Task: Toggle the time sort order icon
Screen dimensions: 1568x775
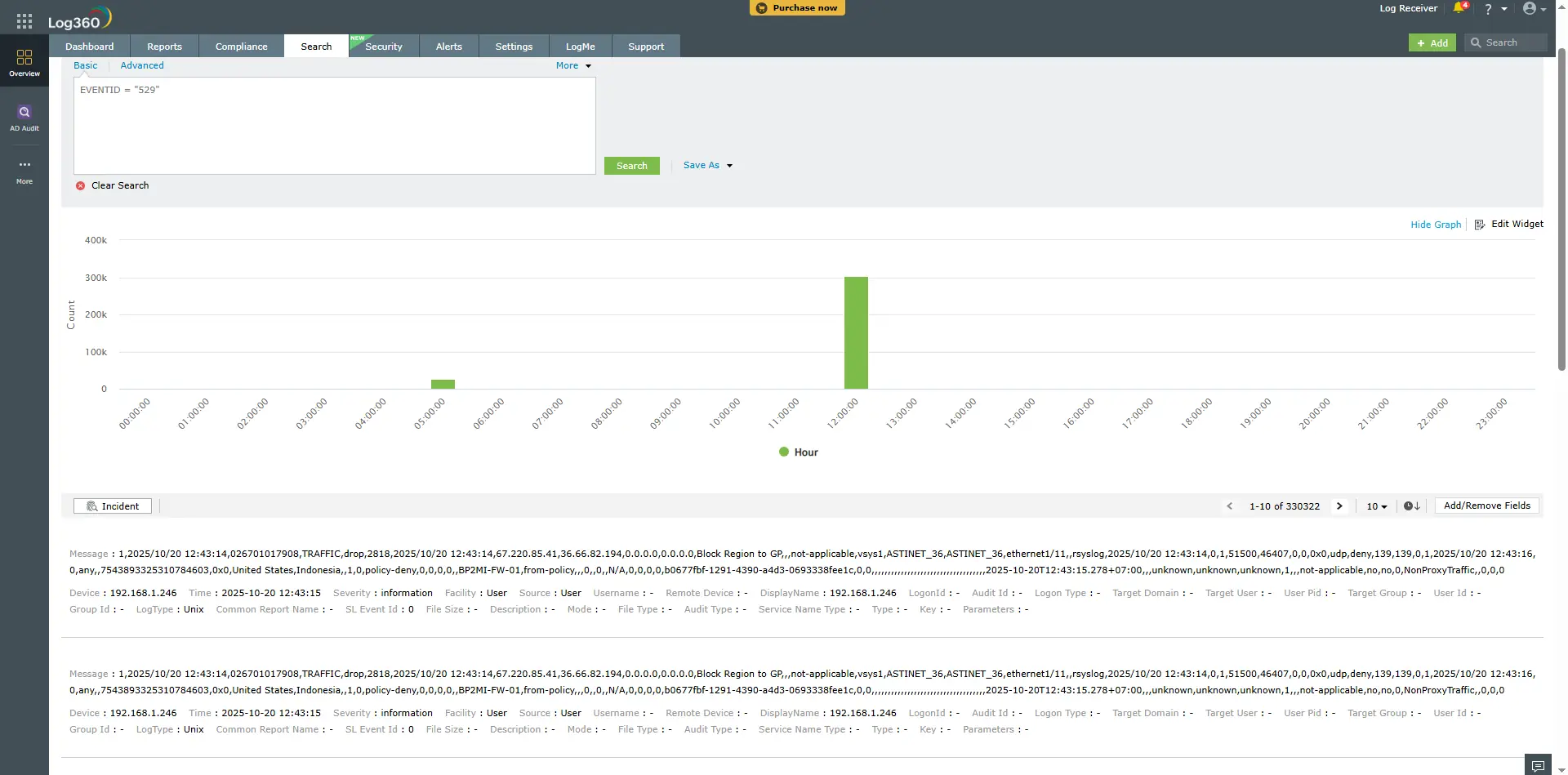Action: [x=1412, y=506]
